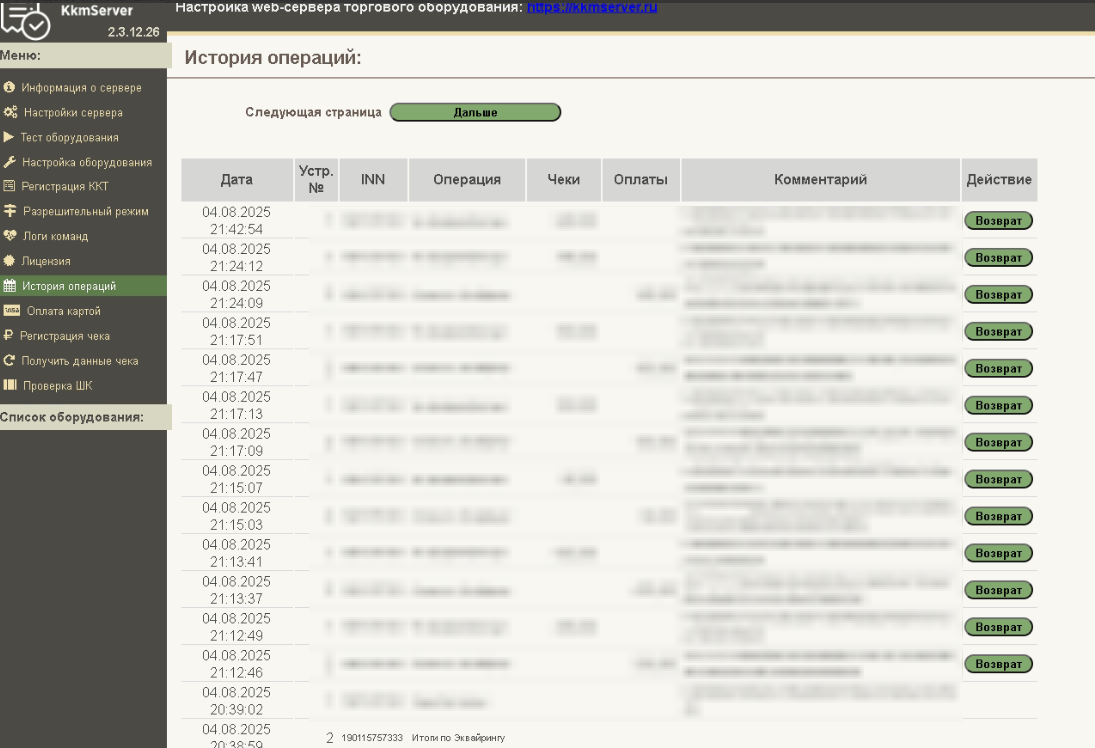Click Возврат for the 21:17:13 operation

(x=998, y=406)
